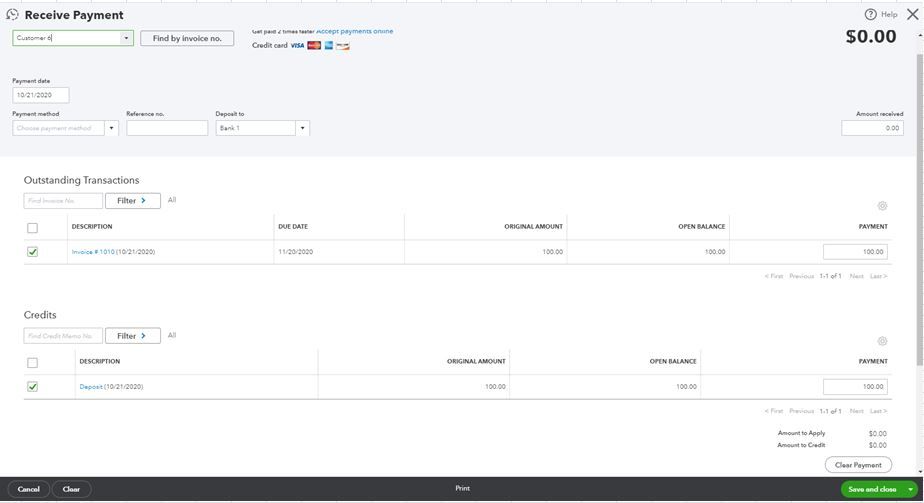Click First in Credits pagination
Screen dimensions: 924x503
pos(774,411)
